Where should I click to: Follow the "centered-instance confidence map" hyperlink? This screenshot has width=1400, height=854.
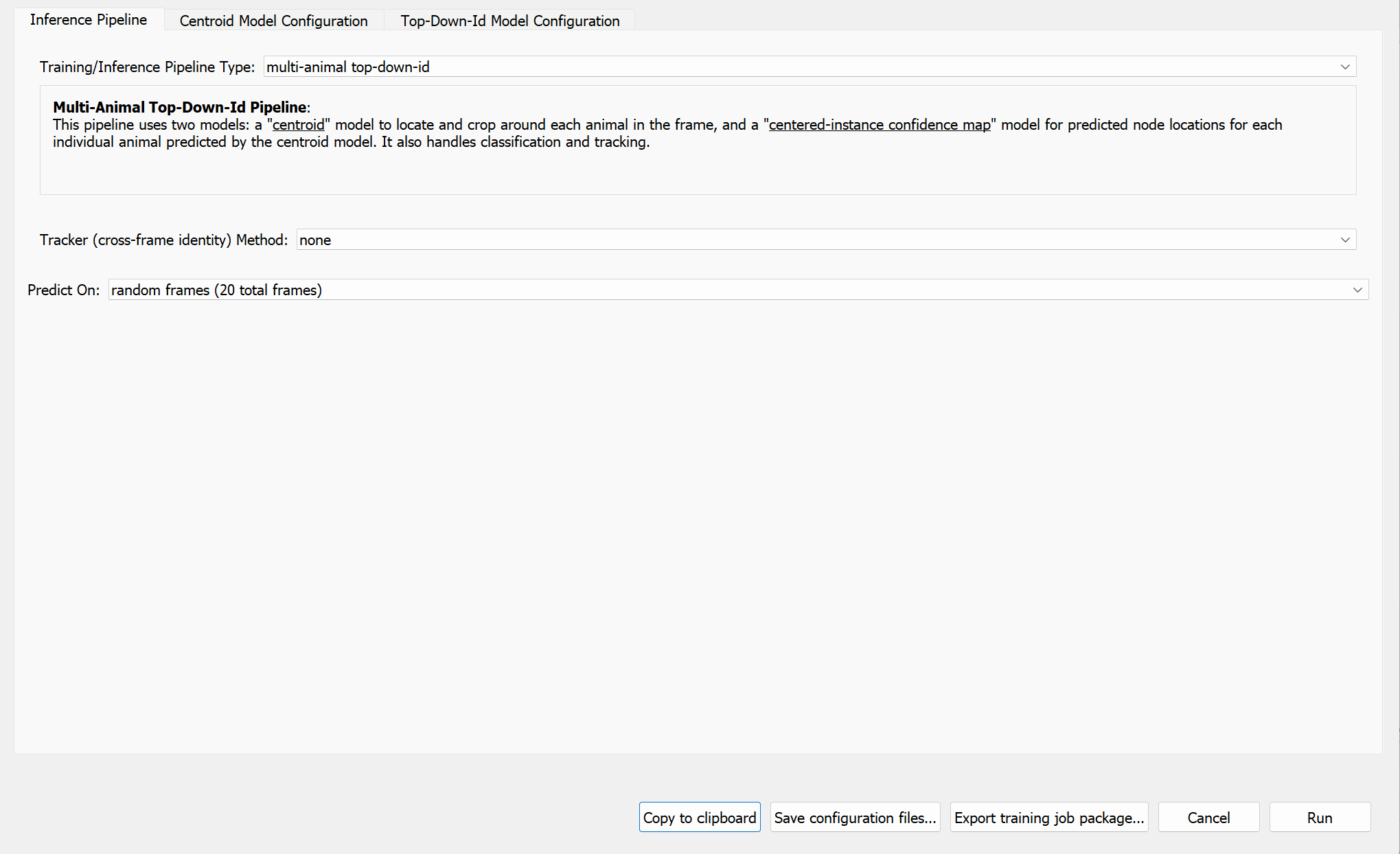tap(879, 125)
